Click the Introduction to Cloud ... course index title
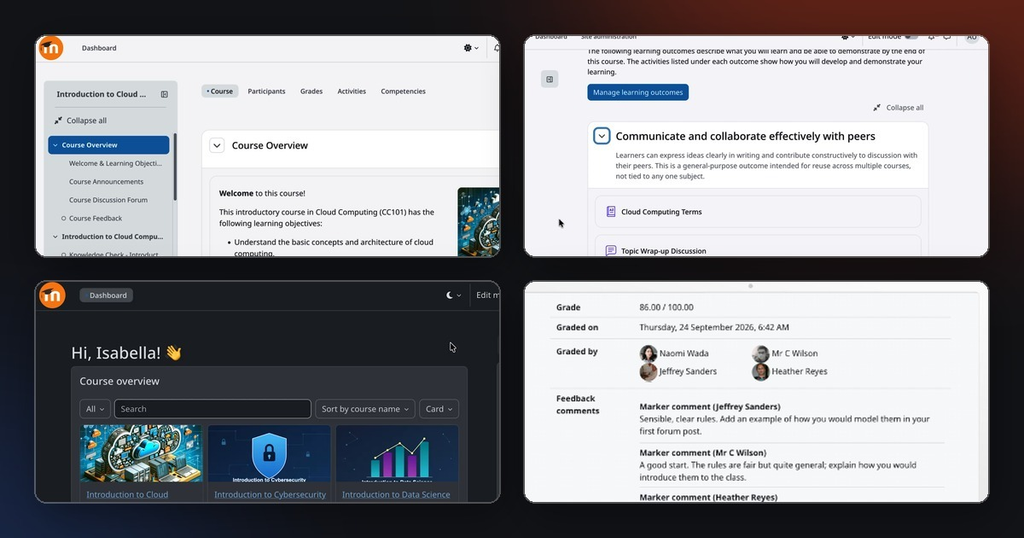This screenshot has height=538, width=1024. (101, 94)
